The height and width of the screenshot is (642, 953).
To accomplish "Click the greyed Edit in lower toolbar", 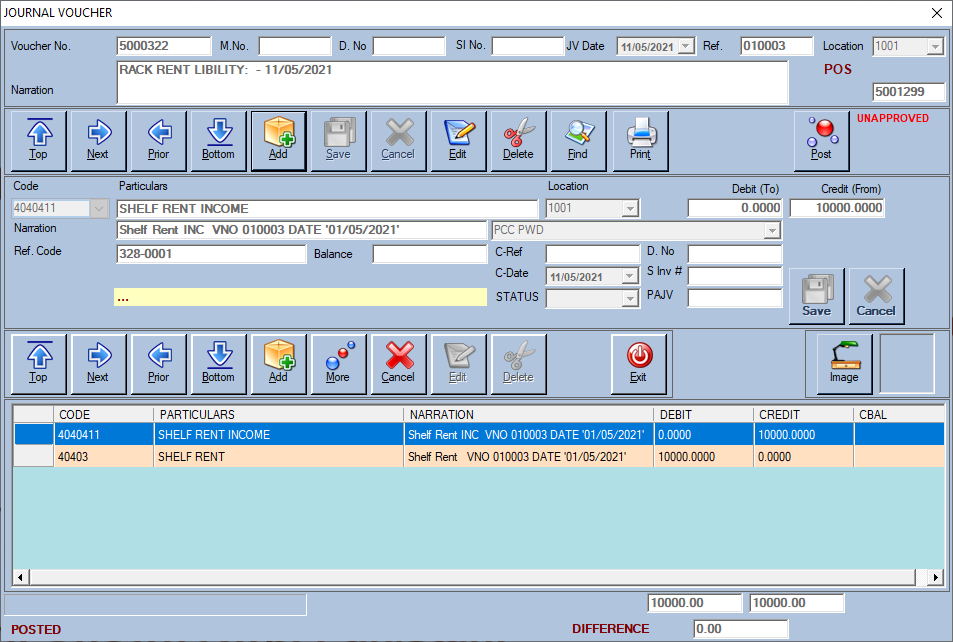I will pyautogui.click(x=458, y=364).
